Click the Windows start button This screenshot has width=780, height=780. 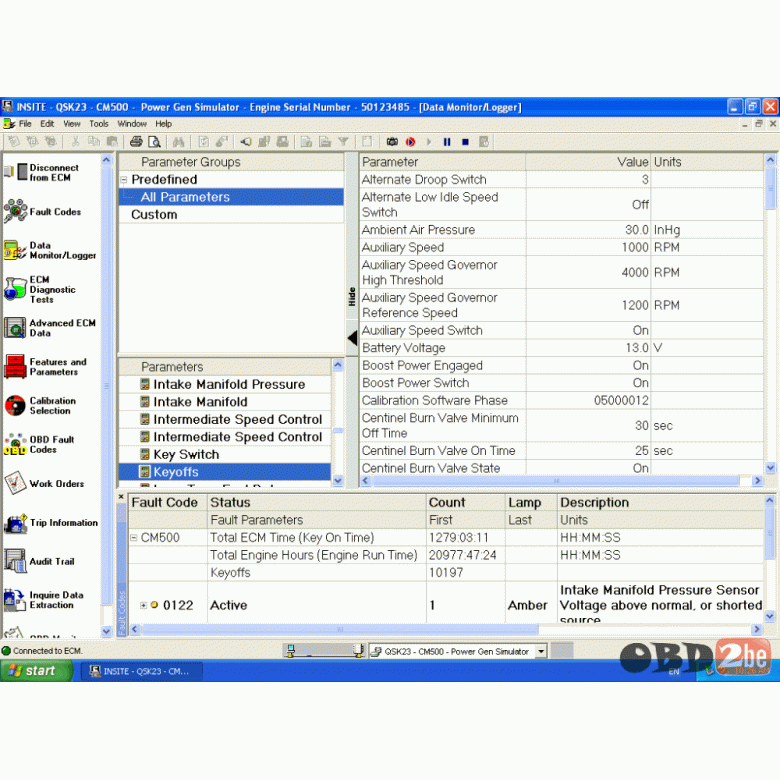point(36,671)
